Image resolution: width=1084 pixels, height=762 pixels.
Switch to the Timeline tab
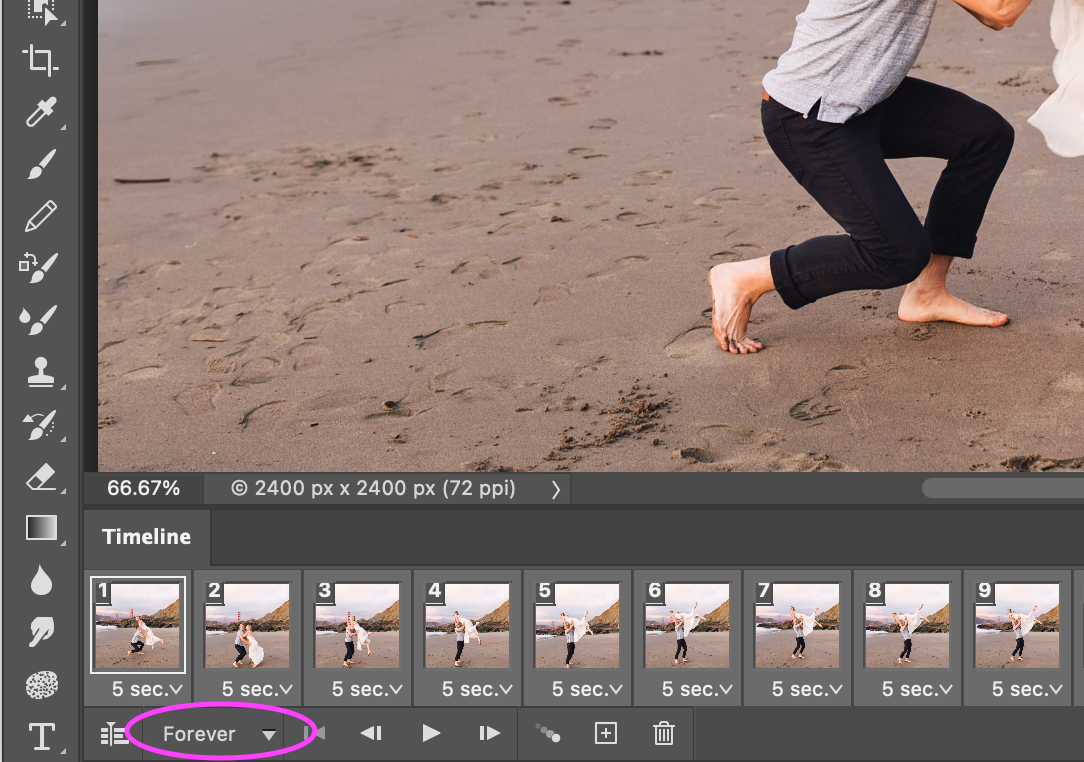(146, 537)
